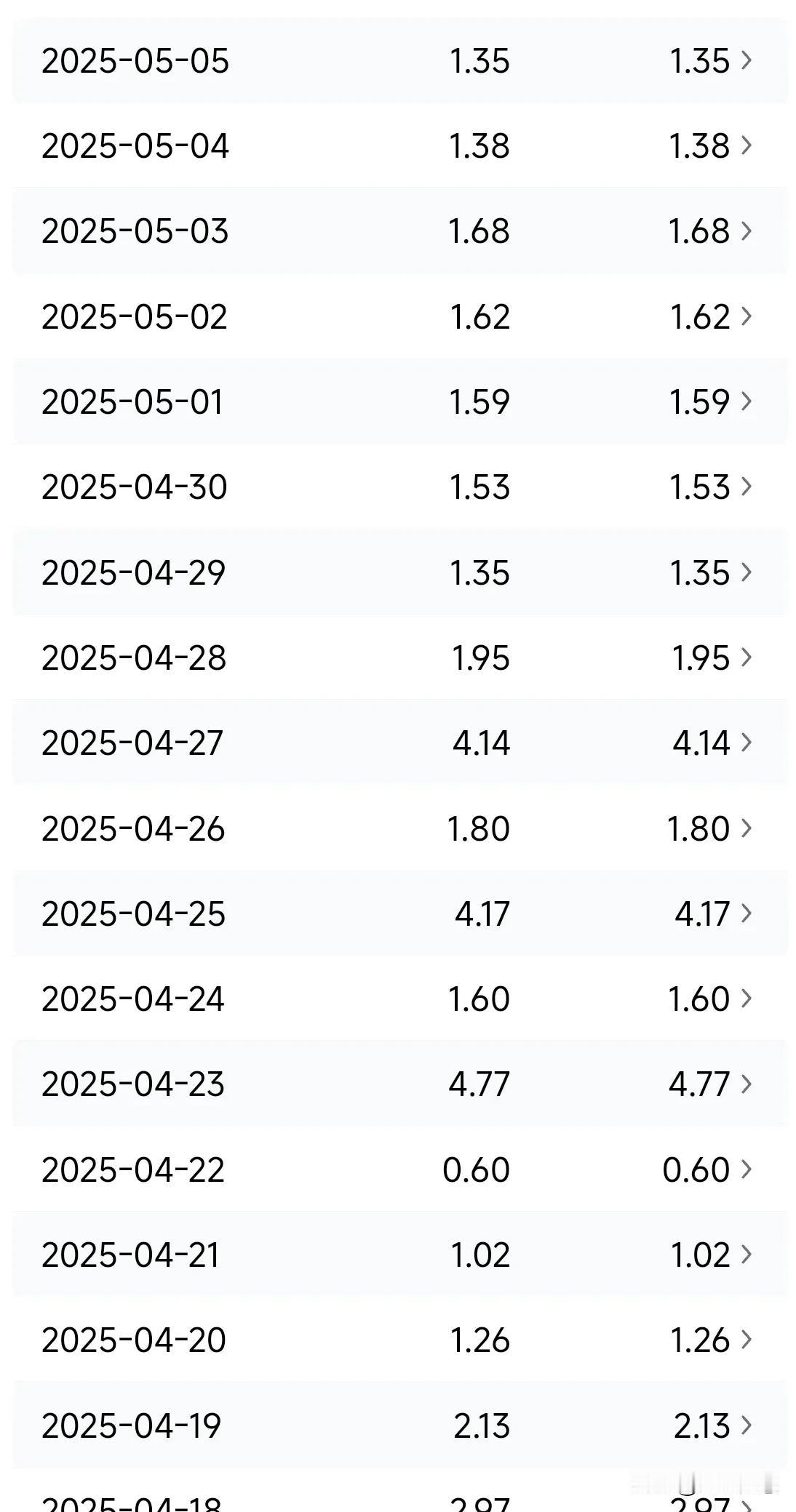Open chevron beside 1.68 on 2025-05-03
796x1512 pixels.
[x=746, y=231]
